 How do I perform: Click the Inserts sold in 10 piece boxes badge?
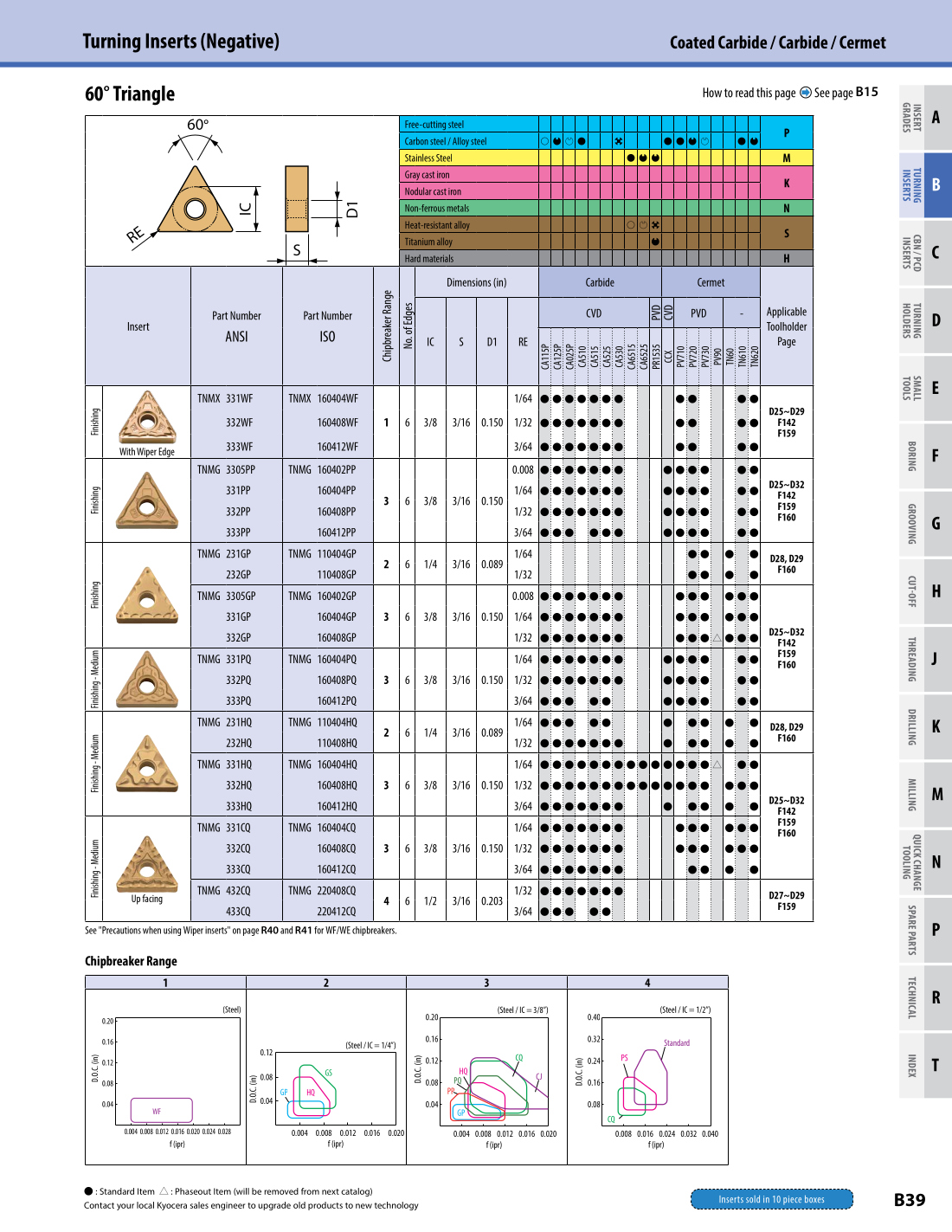[772, 1199]
